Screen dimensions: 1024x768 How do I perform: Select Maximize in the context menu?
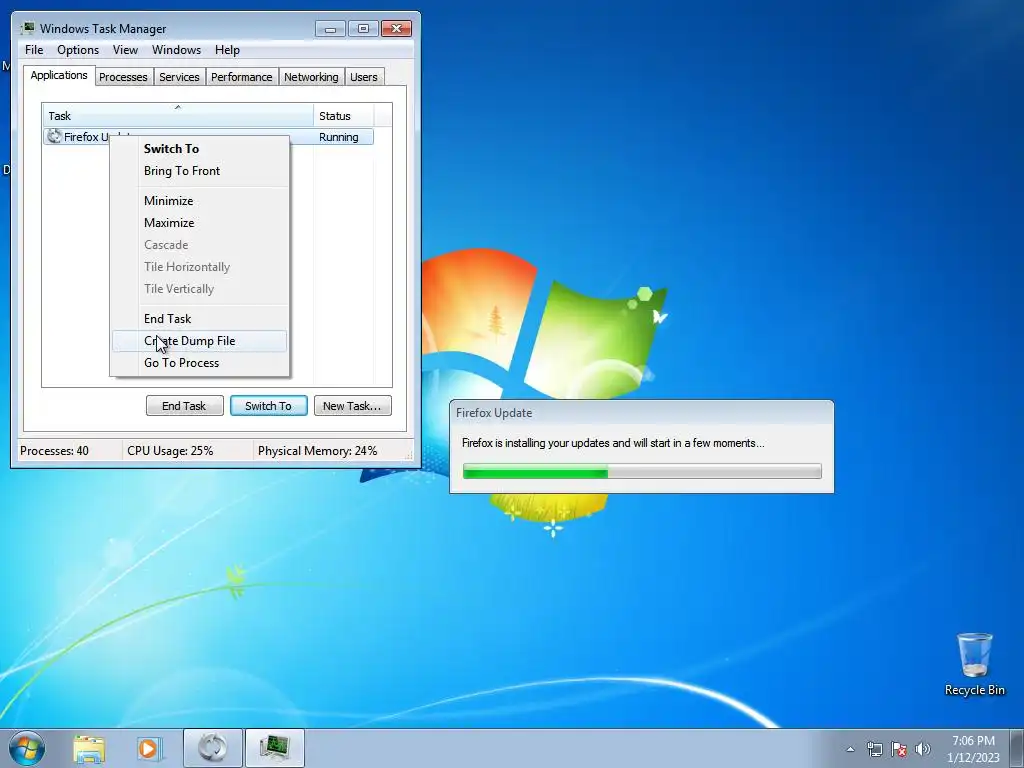coord(200,223)
